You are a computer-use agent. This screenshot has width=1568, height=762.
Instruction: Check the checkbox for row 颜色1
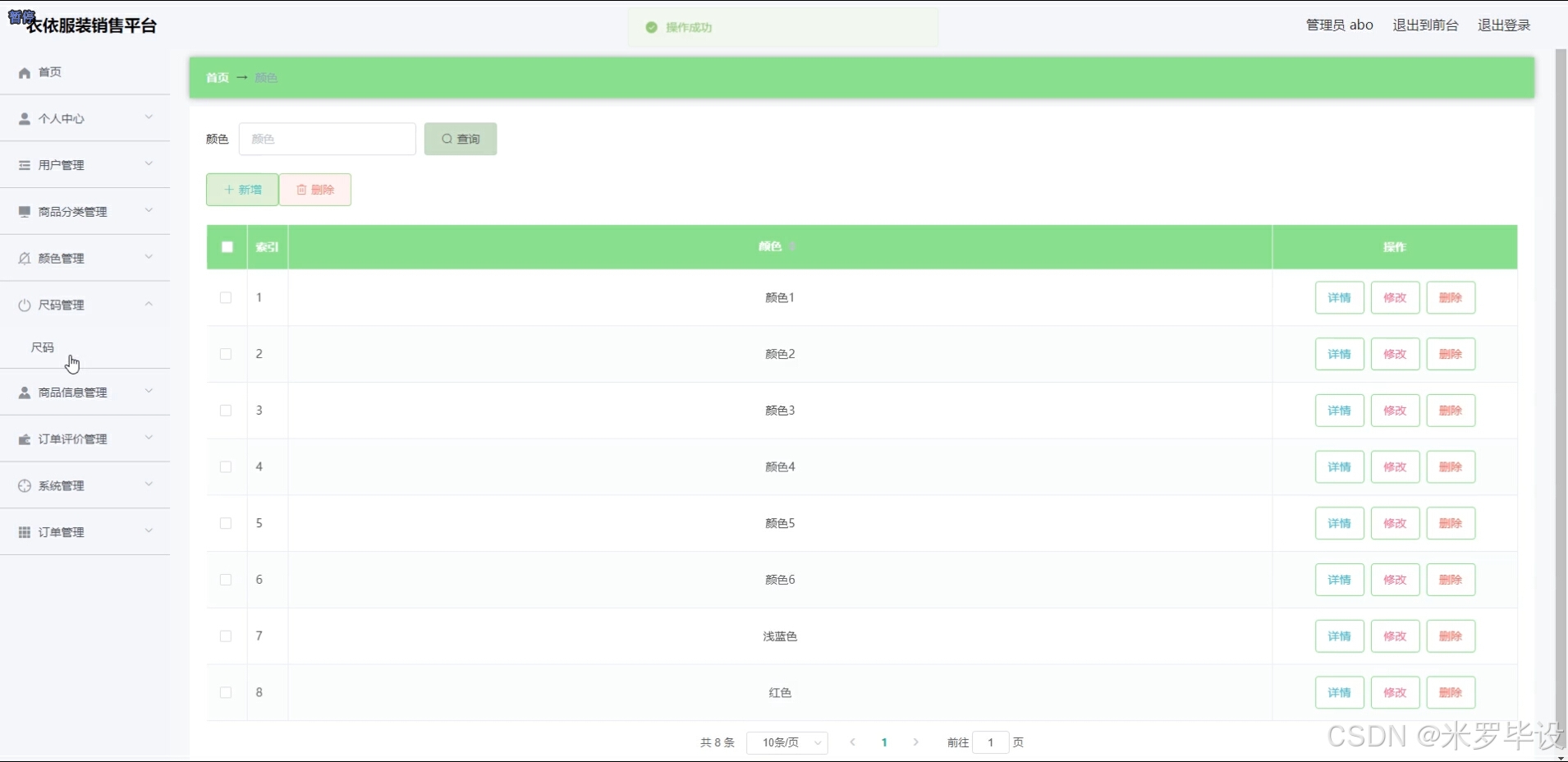pos(226,298)
